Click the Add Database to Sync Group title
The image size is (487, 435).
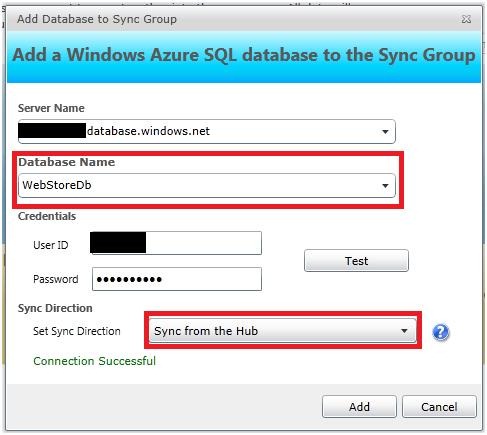[x=97, y=19]
